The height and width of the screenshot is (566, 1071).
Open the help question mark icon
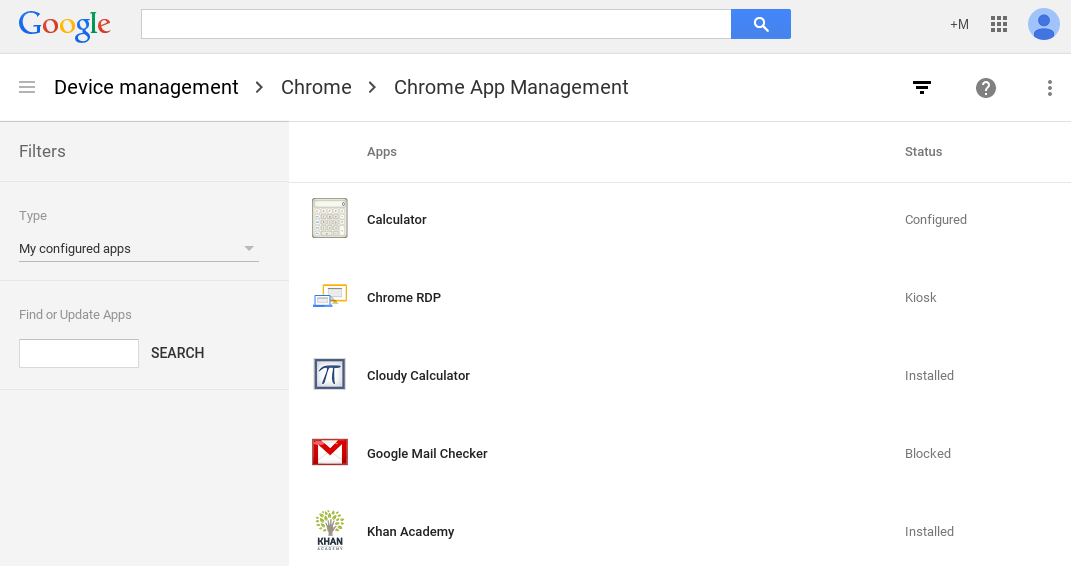click(x=986, y=87)
